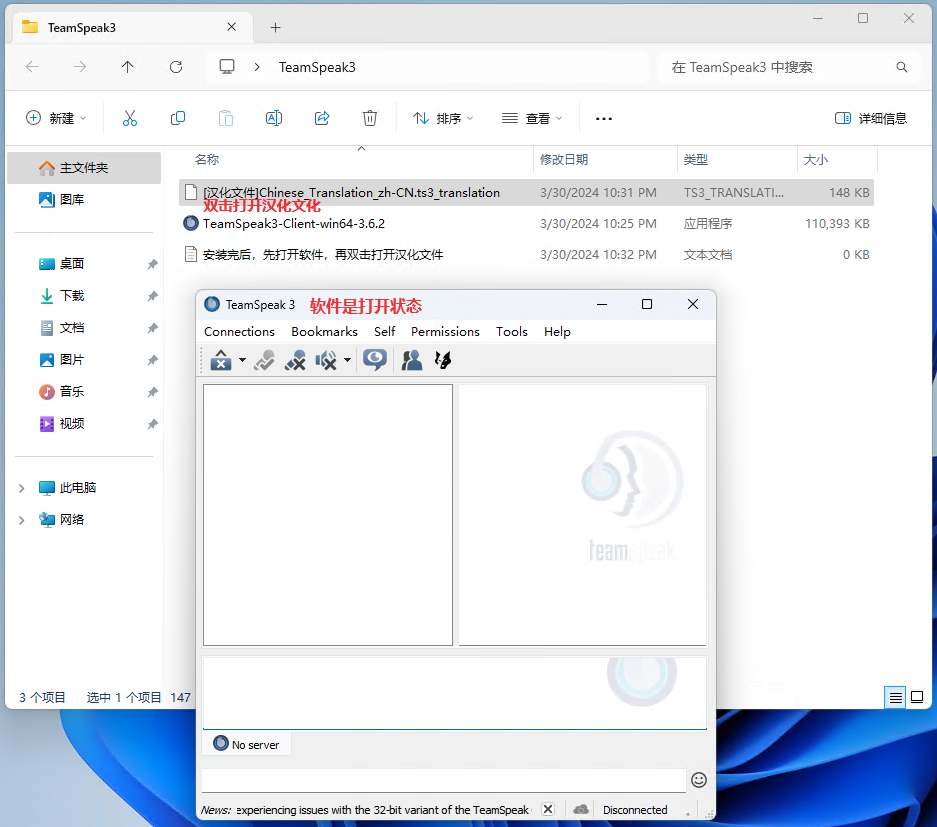Toggle the Details pane (详细信息) button
937x827 pixels.
(x=871, y=118)
